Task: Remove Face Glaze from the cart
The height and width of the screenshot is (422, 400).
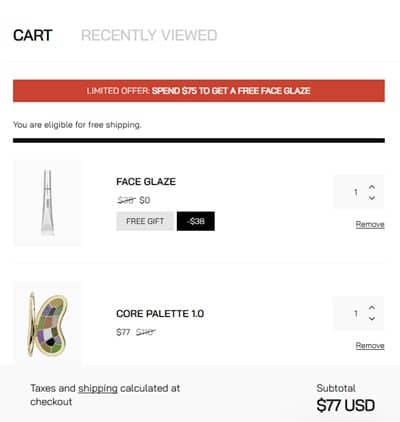Action: [370, 224]
